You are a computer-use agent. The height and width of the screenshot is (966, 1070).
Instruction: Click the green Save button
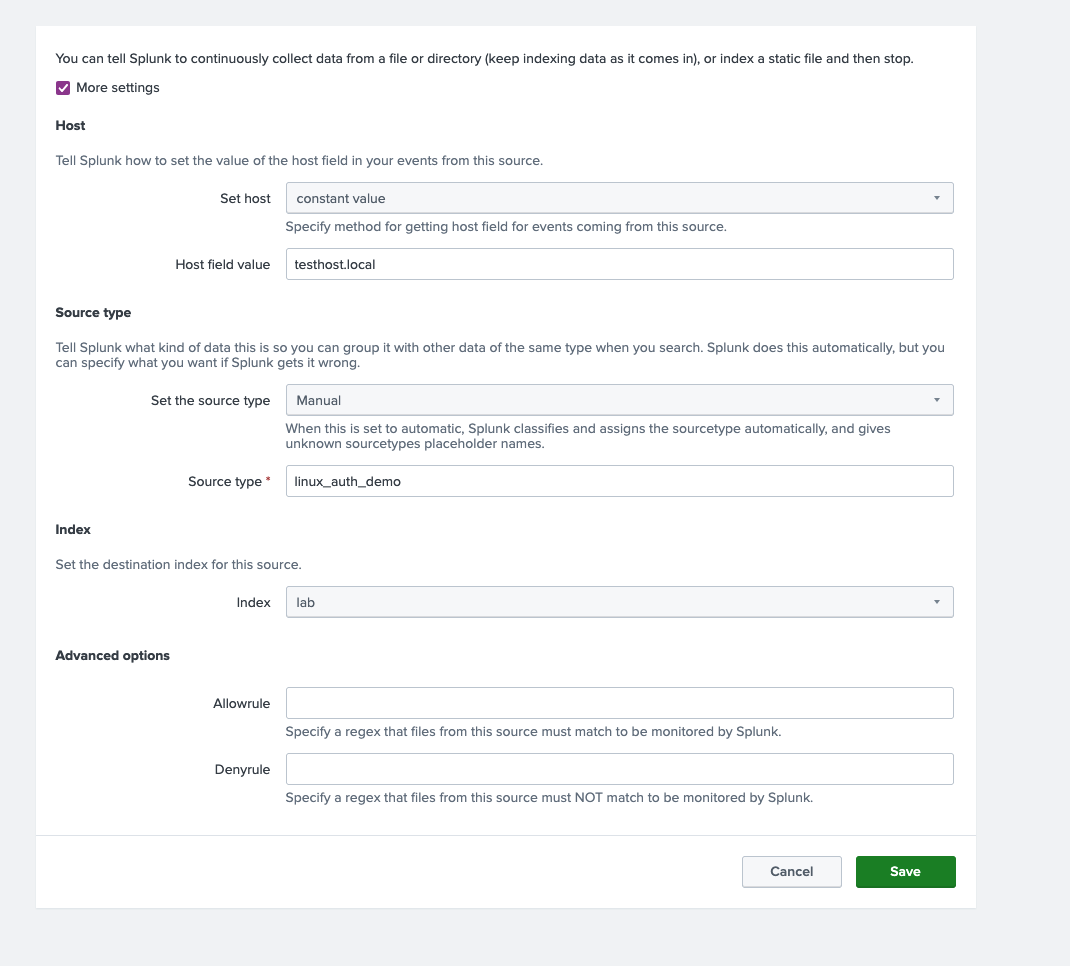click(x=905, y=872)
